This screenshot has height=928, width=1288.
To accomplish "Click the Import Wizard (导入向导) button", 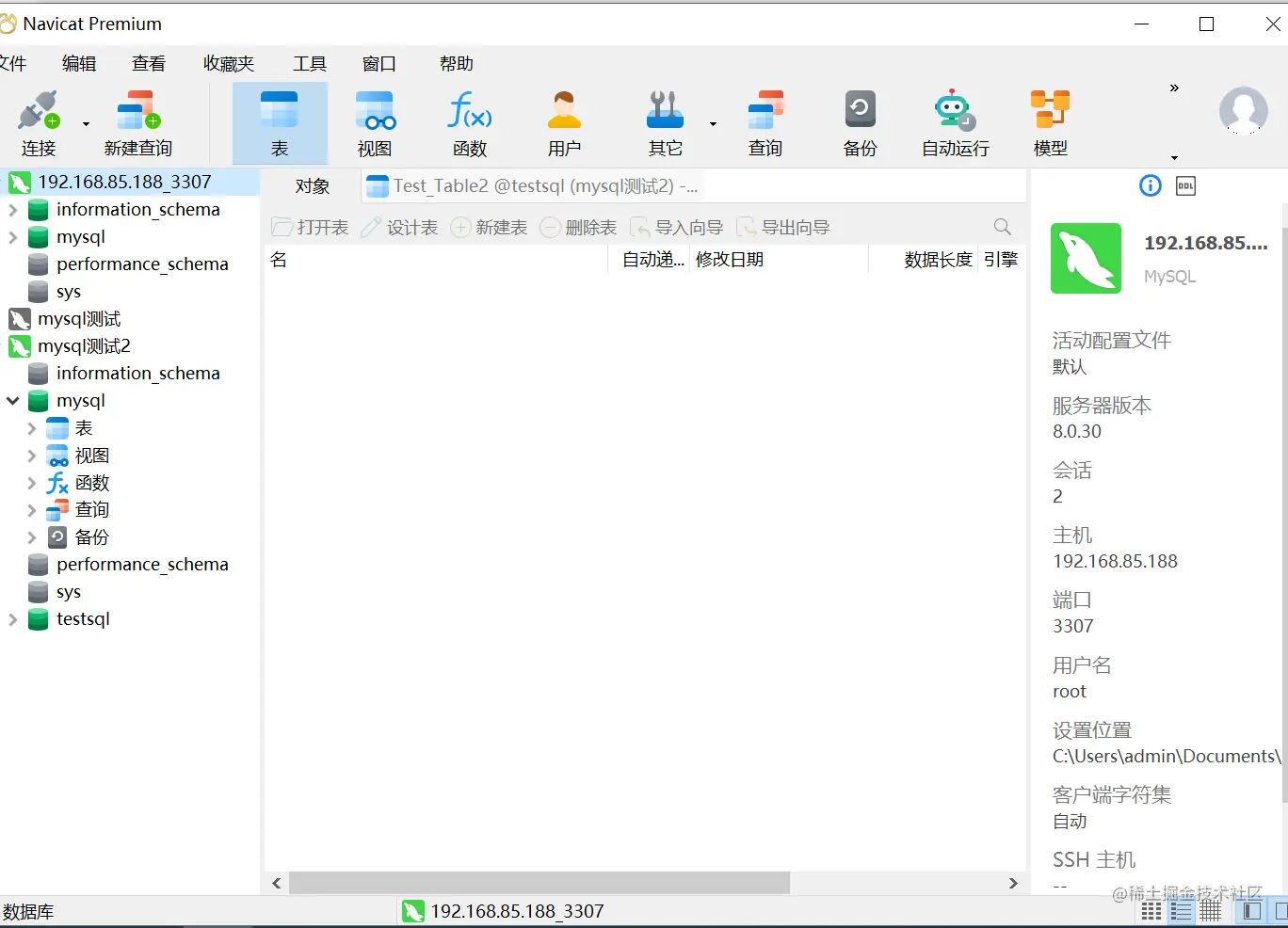I will point(676,227).
